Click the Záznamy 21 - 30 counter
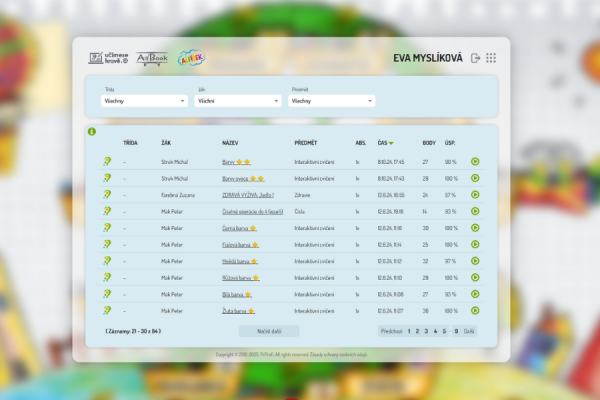 point(133,331)
